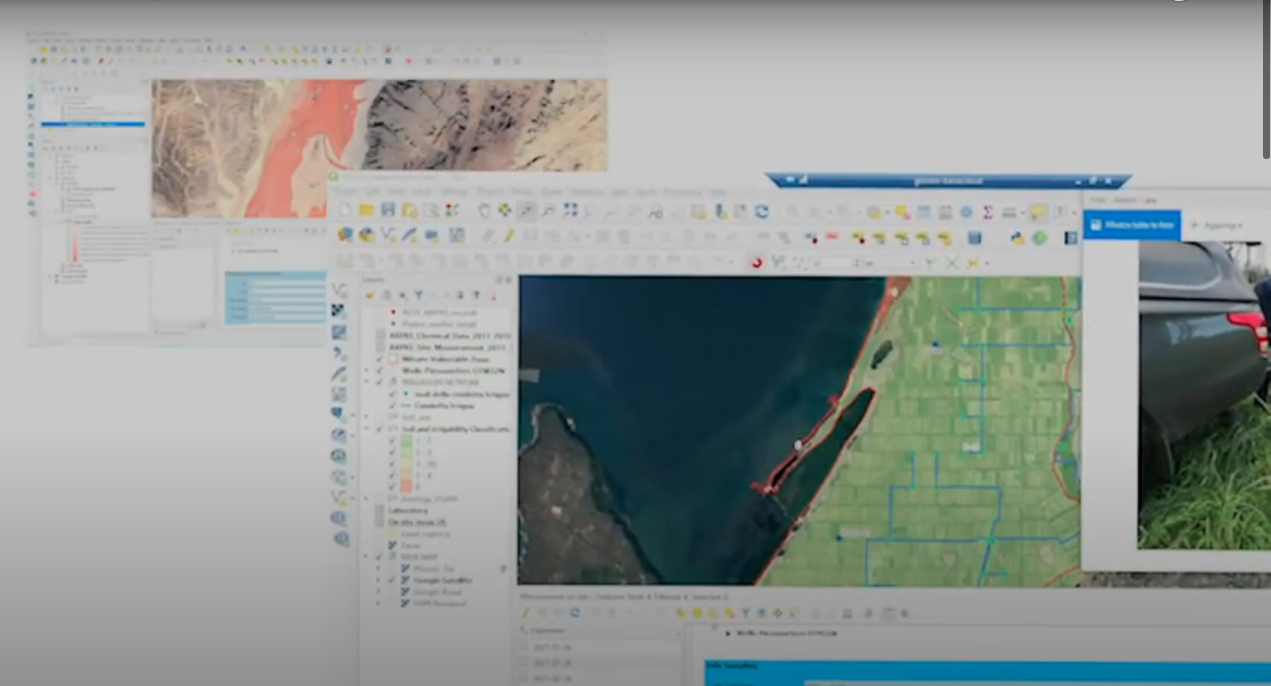1271x686 pixels.
Task: Click the Open Project folder icon
Action: 366,210
